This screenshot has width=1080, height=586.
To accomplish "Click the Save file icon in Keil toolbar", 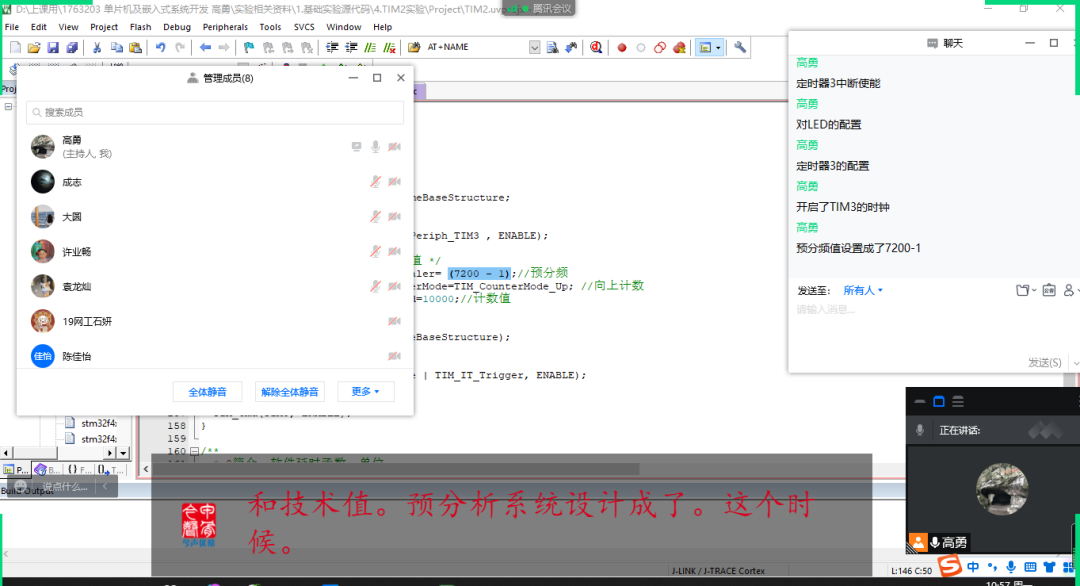I will (53, 47).
